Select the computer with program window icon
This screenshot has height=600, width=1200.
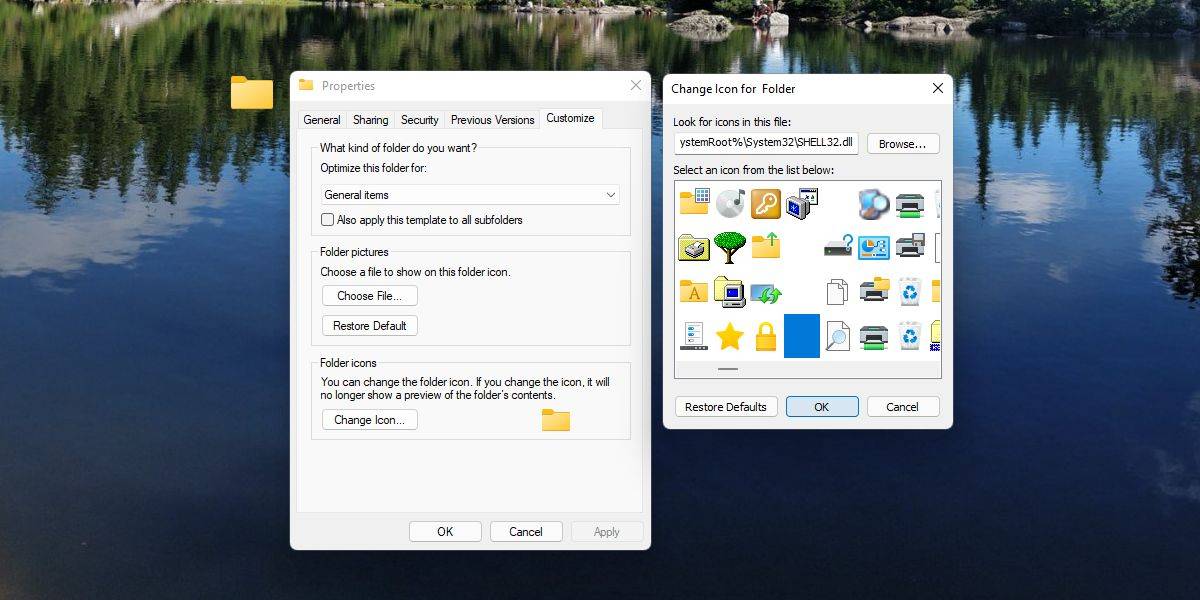(x=802, y=203)
